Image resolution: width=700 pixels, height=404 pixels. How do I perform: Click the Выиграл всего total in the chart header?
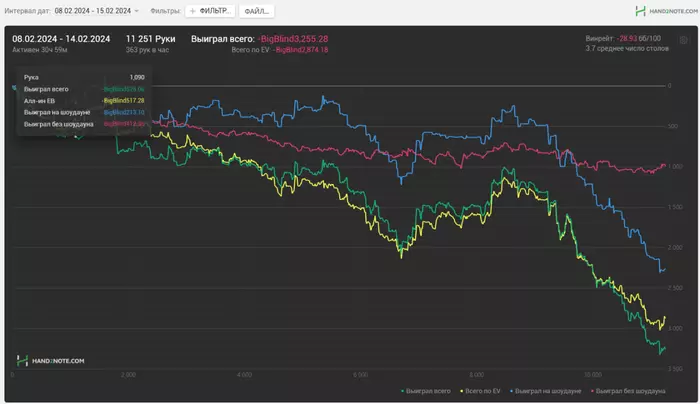click(x=260, y=37)
